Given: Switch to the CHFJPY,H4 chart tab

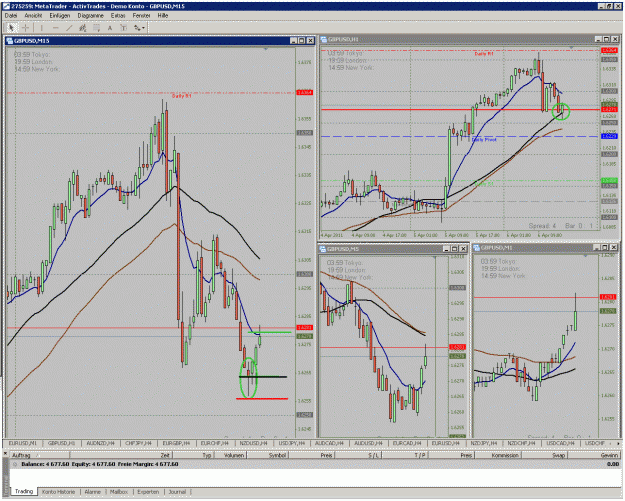Looking at the screenshot, I should (138, 443).
